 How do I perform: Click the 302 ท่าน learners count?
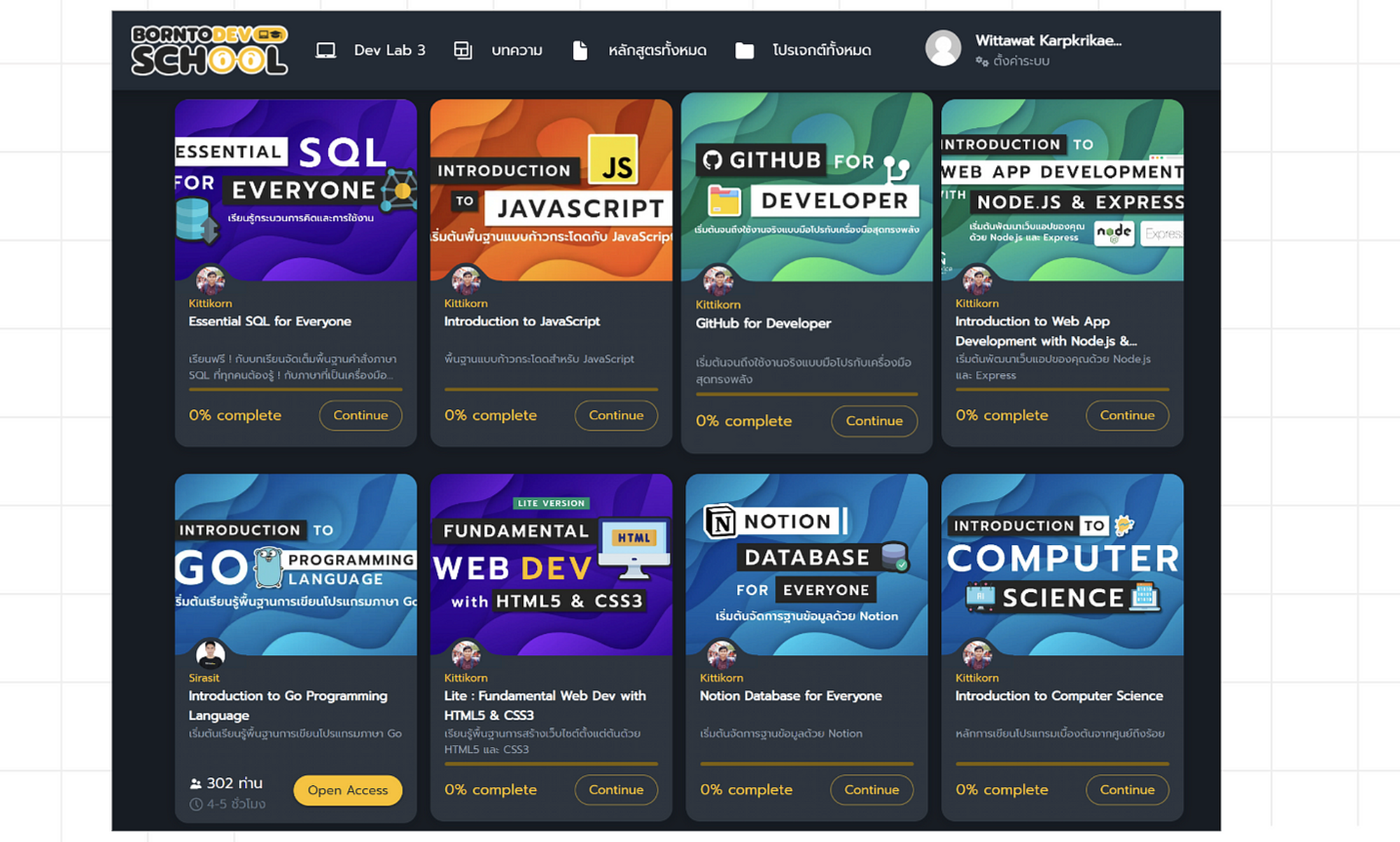(x=234, y=783)
